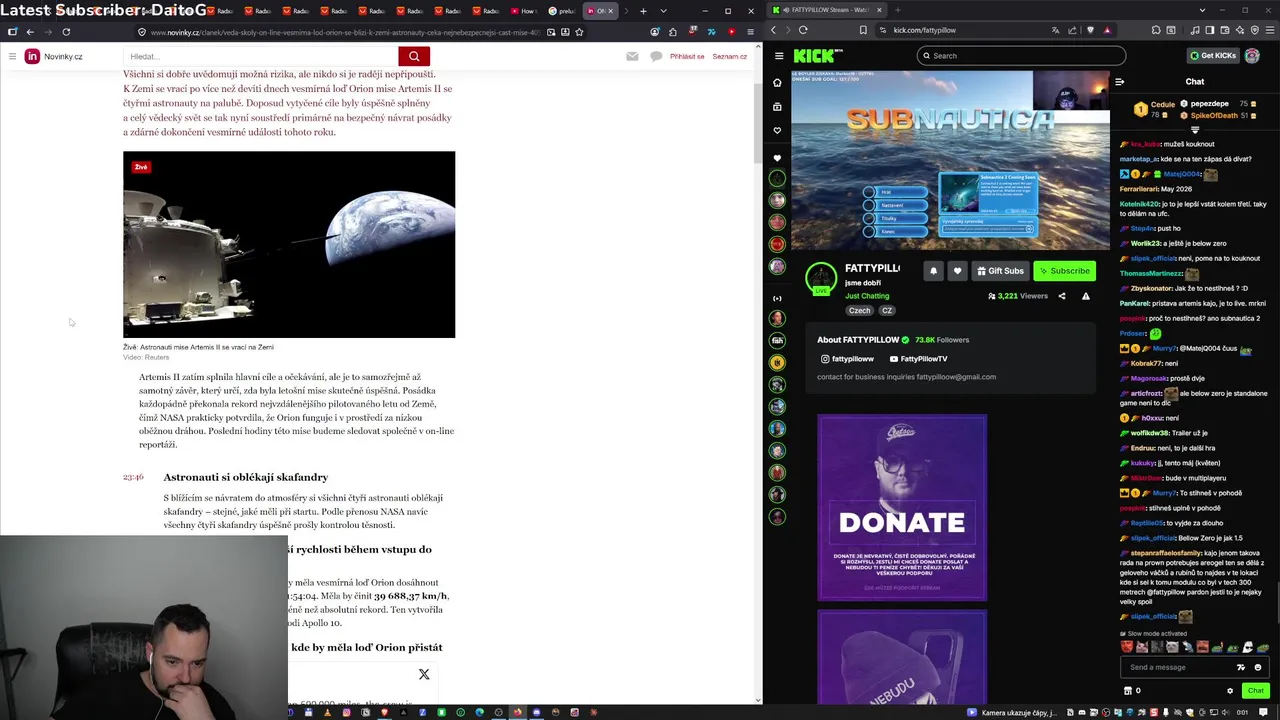Click pepezdepe in chat leaderboard
The height and width of the screenshot is (720, 1280).
[1209, 104]
